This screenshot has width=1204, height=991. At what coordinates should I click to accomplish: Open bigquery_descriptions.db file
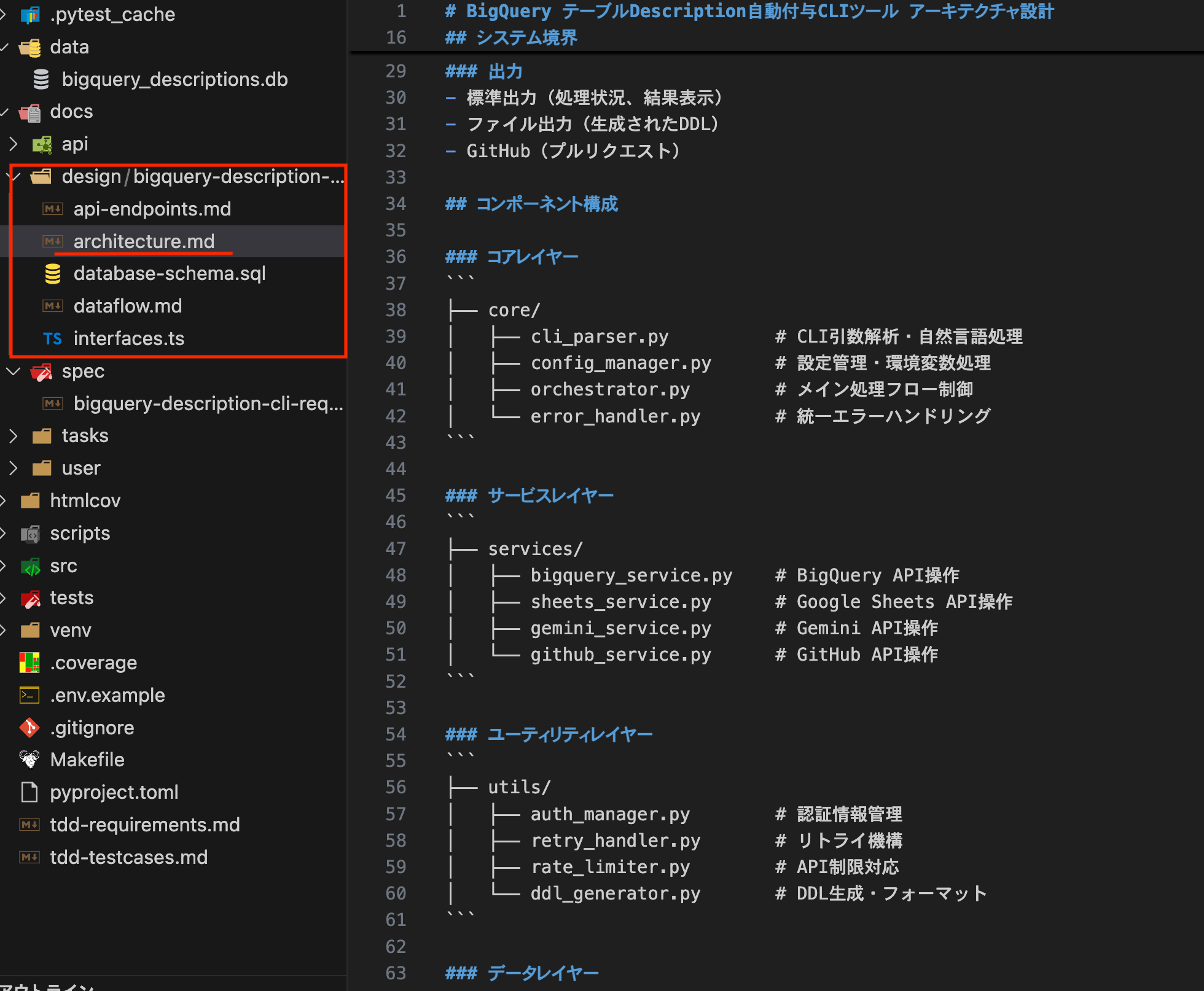(x=174, y=79)
